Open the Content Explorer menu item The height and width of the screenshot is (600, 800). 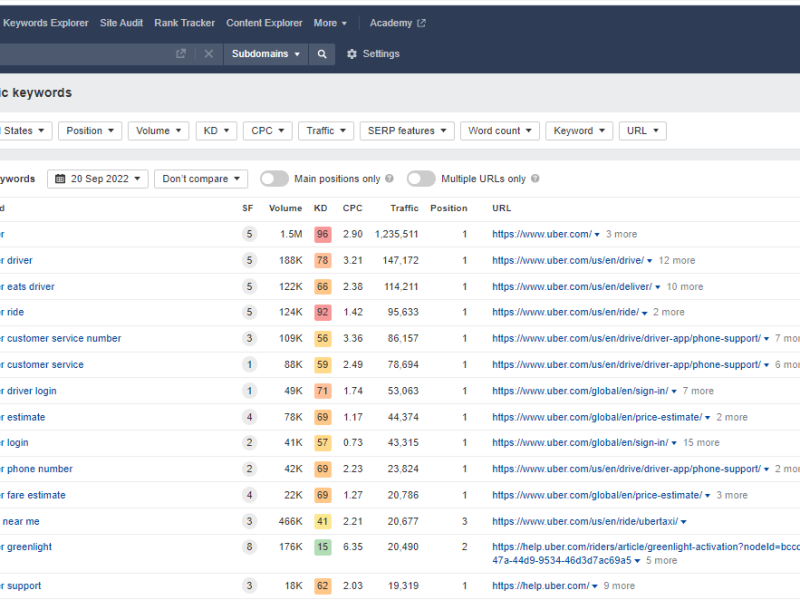click(264, 23)
